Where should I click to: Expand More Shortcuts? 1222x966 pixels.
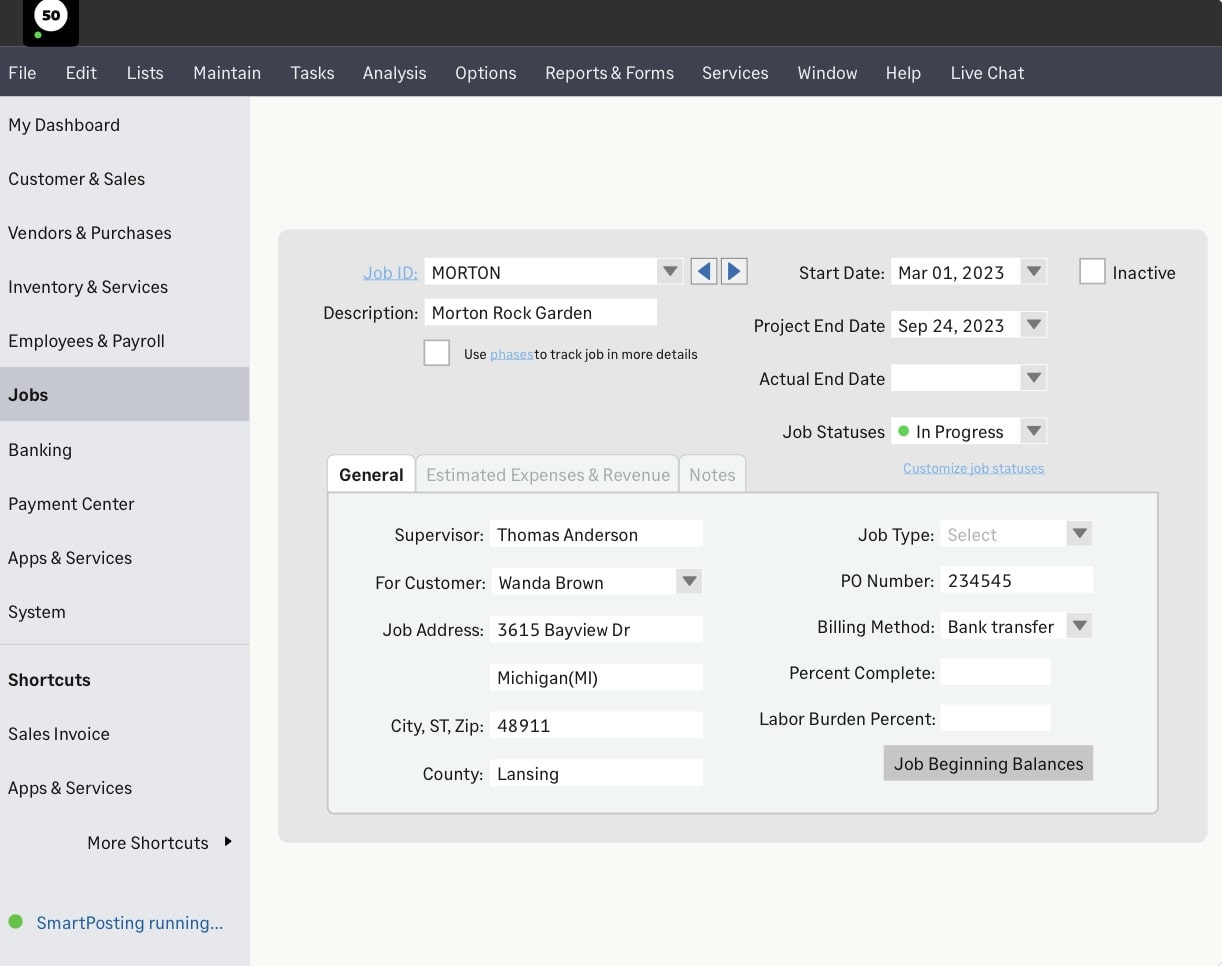pyautogui.click(x=148, y=842)
